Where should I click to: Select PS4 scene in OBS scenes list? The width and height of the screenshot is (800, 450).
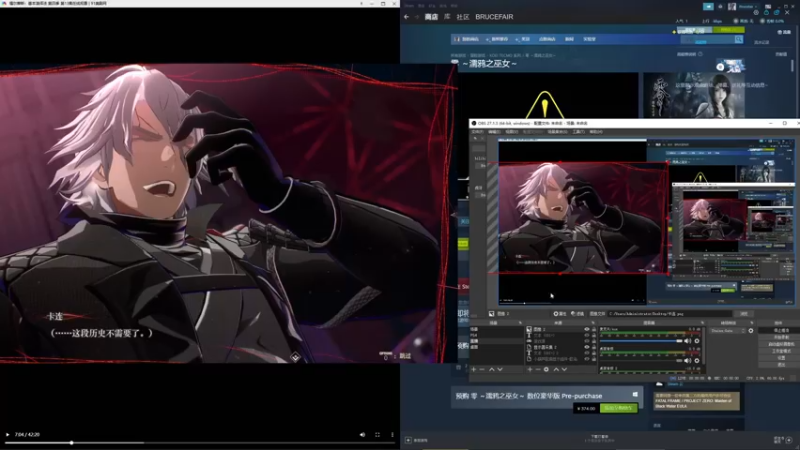(x=496, y=335)
